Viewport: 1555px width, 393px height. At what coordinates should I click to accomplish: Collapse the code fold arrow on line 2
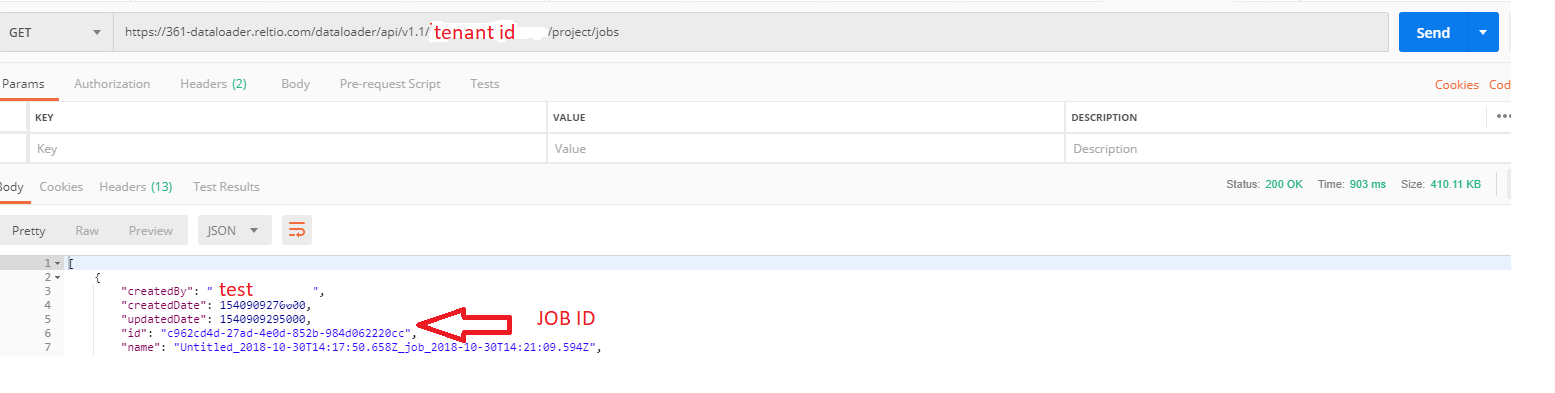pyautogui.click(x=58, y=277)
